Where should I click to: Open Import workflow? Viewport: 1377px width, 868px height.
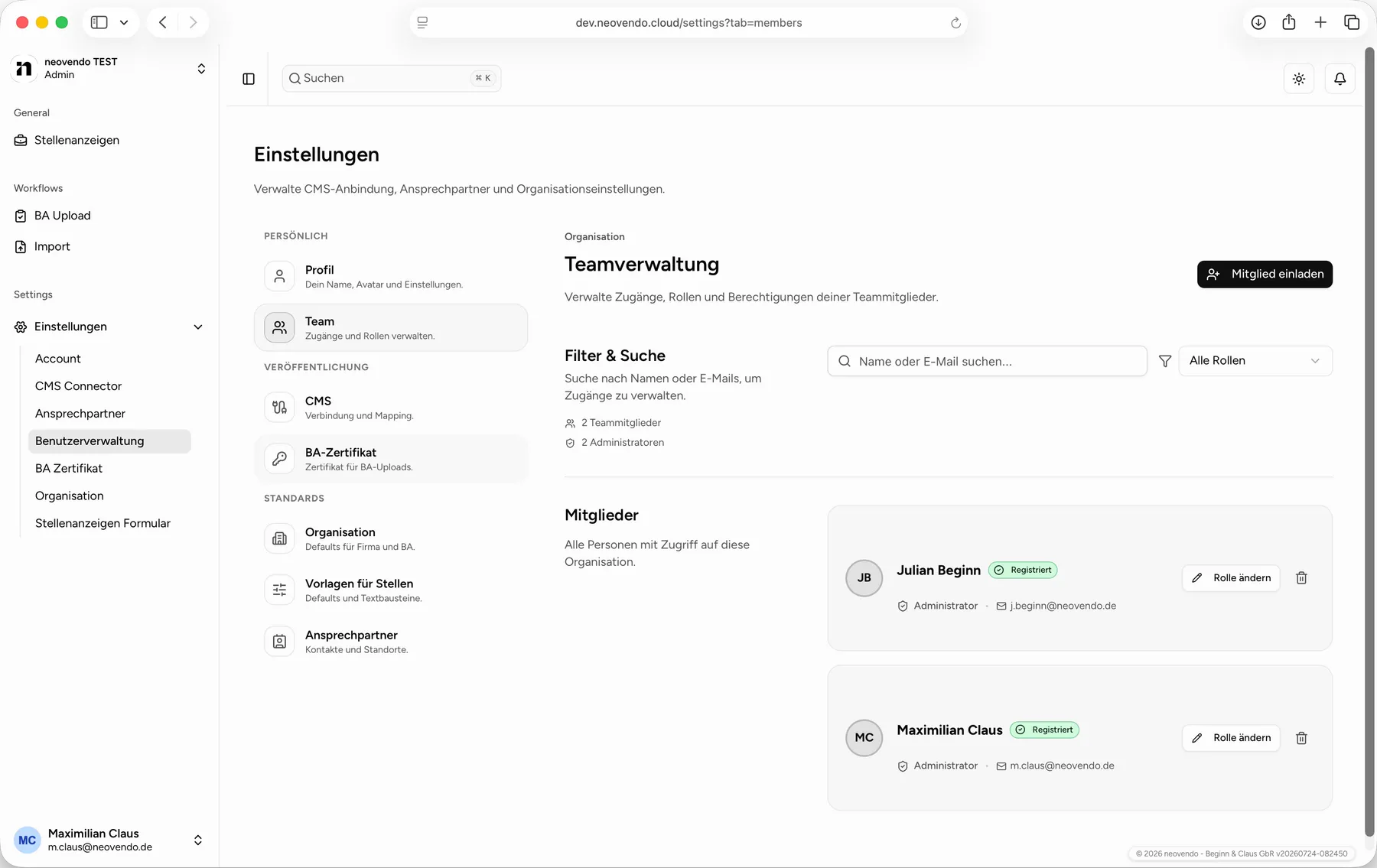[109, 246]
